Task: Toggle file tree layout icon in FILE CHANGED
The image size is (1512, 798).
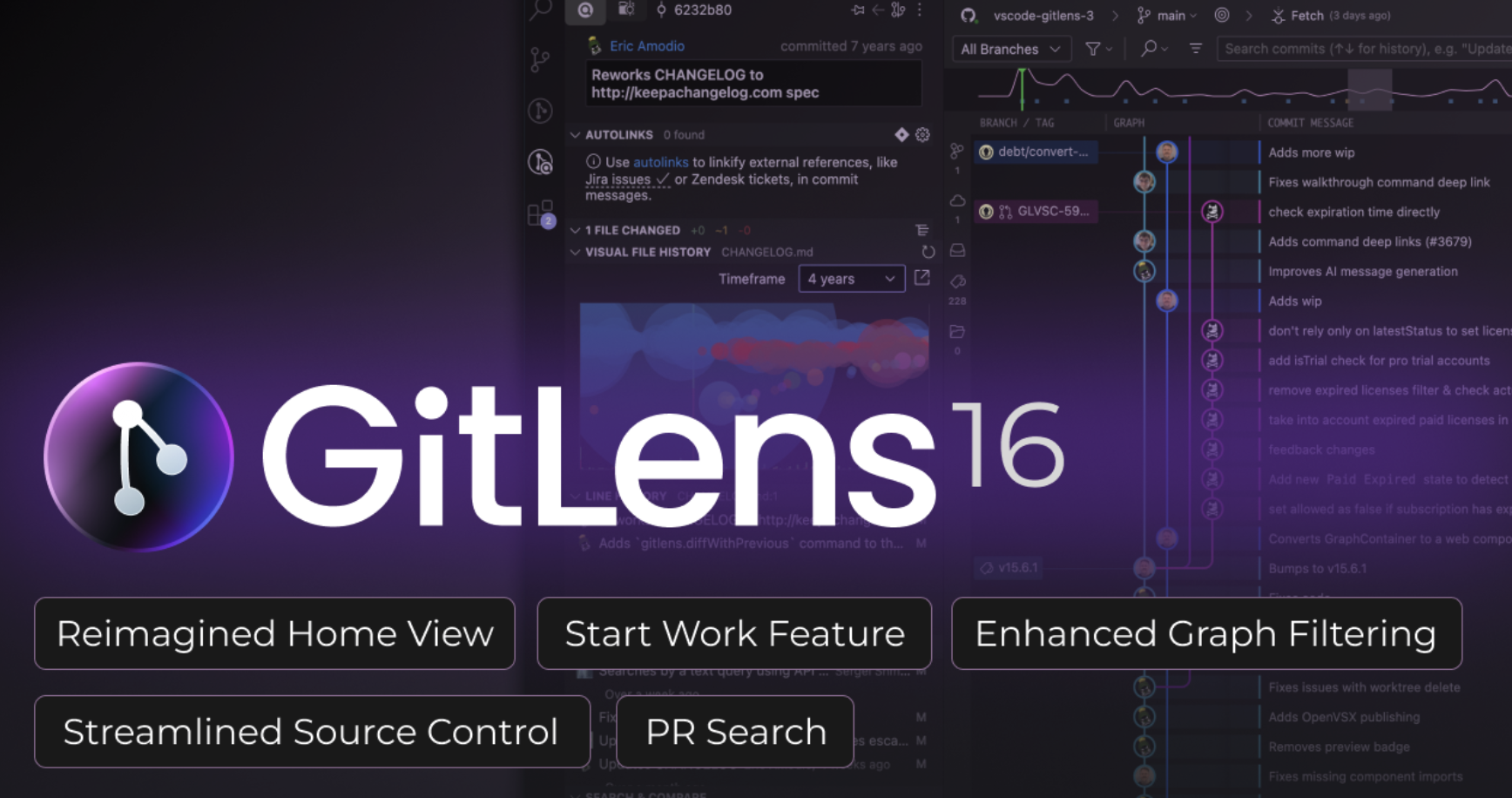Action: [x=922, y=230]
